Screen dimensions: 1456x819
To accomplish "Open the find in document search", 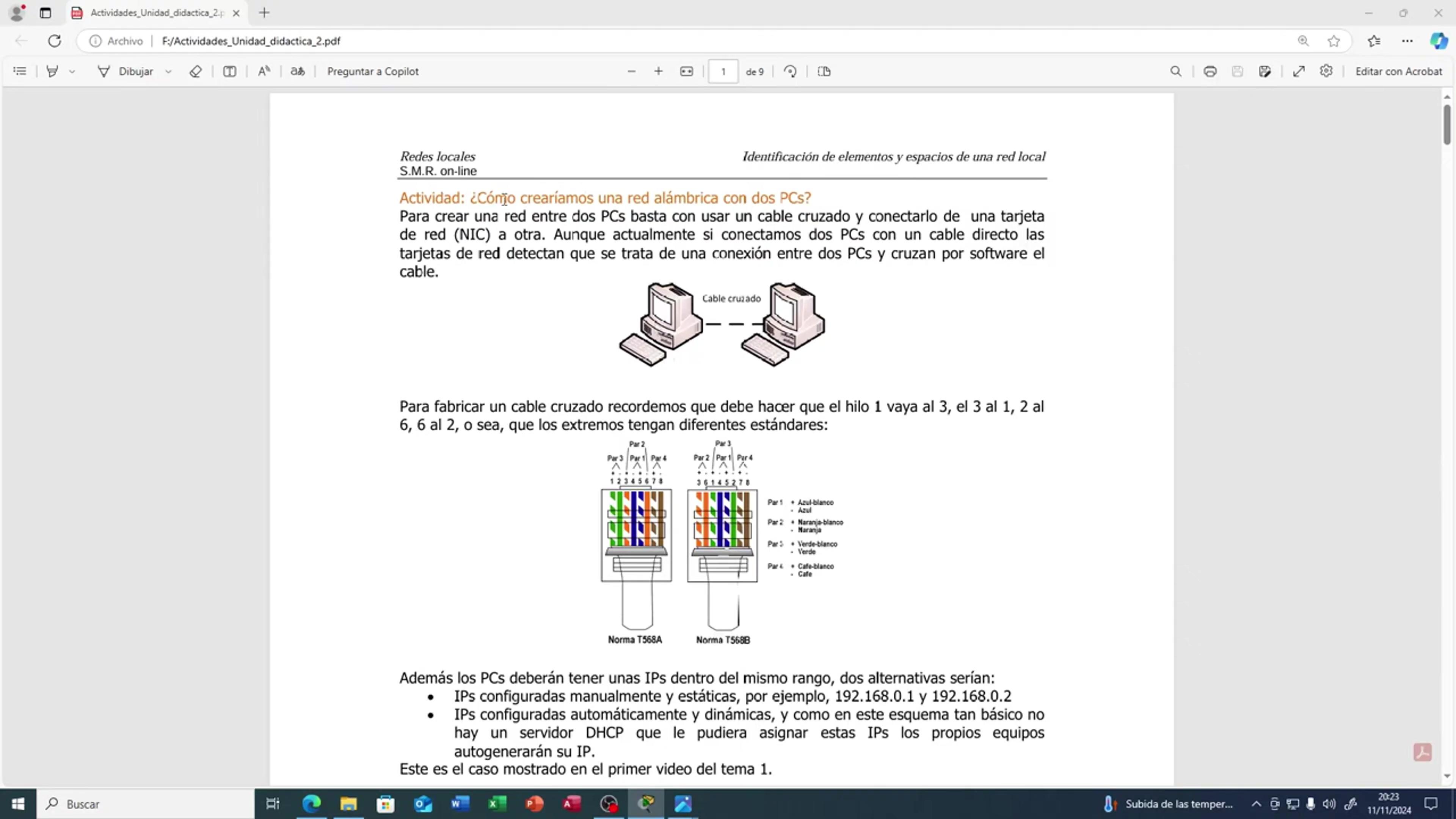I will point(1176,71).
